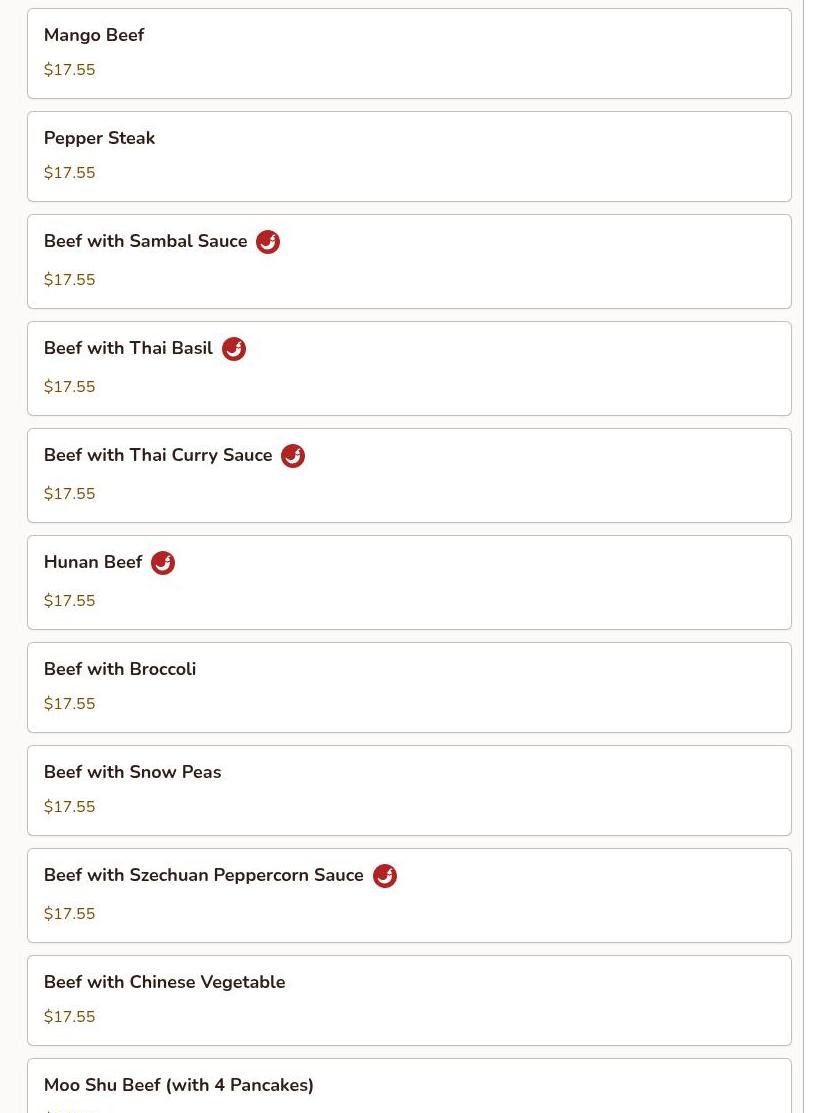Choose Beef with Broccoli
The image size is (824, 1113).
point(410,688)
